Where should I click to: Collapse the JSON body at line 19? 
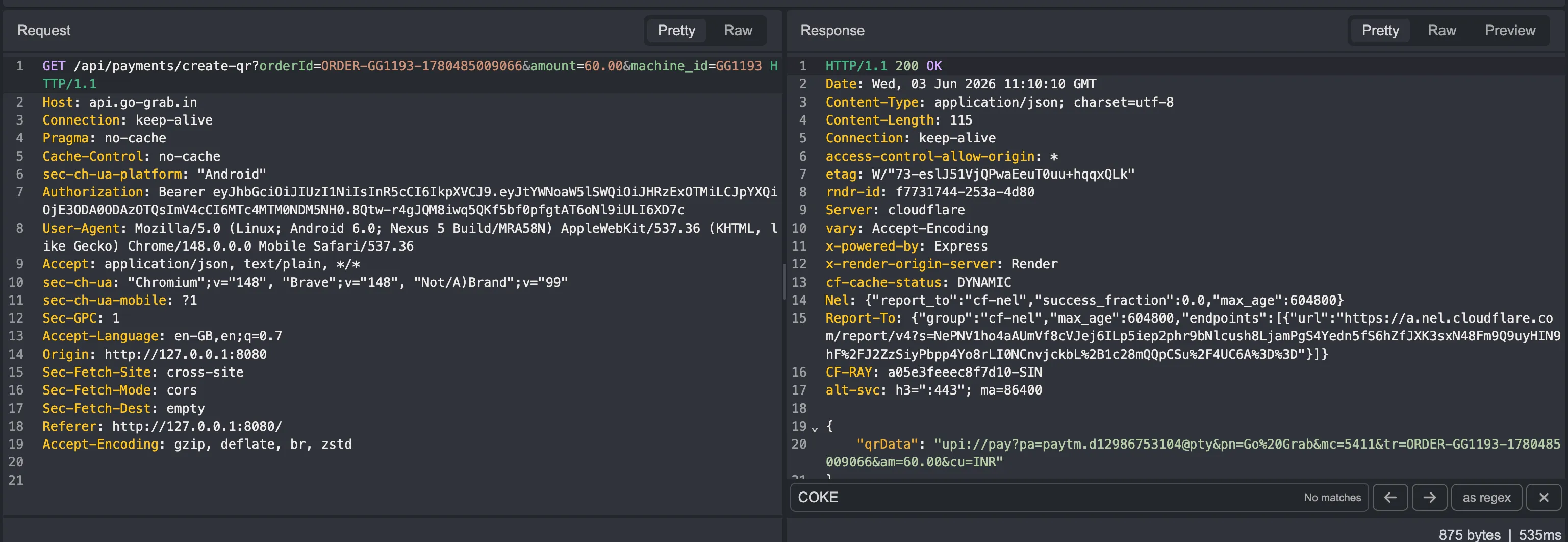[815, 428]
